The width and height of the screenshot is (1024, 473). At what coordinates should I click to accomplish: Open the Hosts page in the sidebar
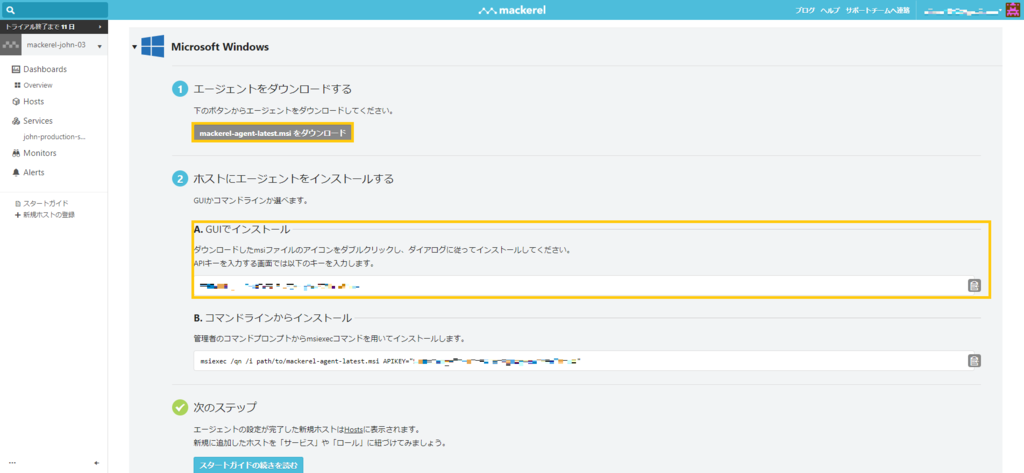34,102
